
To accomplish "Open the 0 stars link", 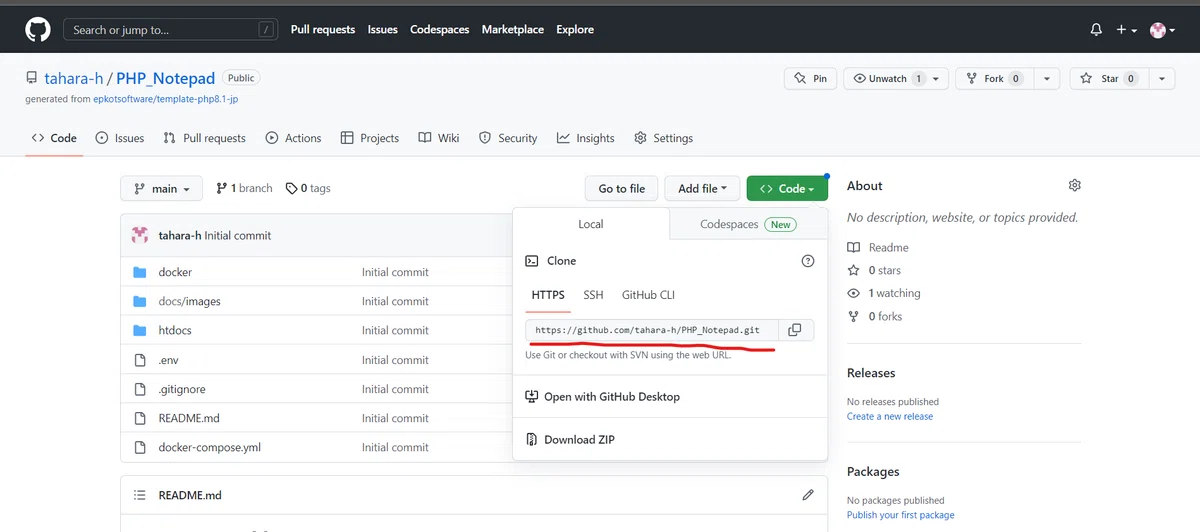I will [874, 270].
